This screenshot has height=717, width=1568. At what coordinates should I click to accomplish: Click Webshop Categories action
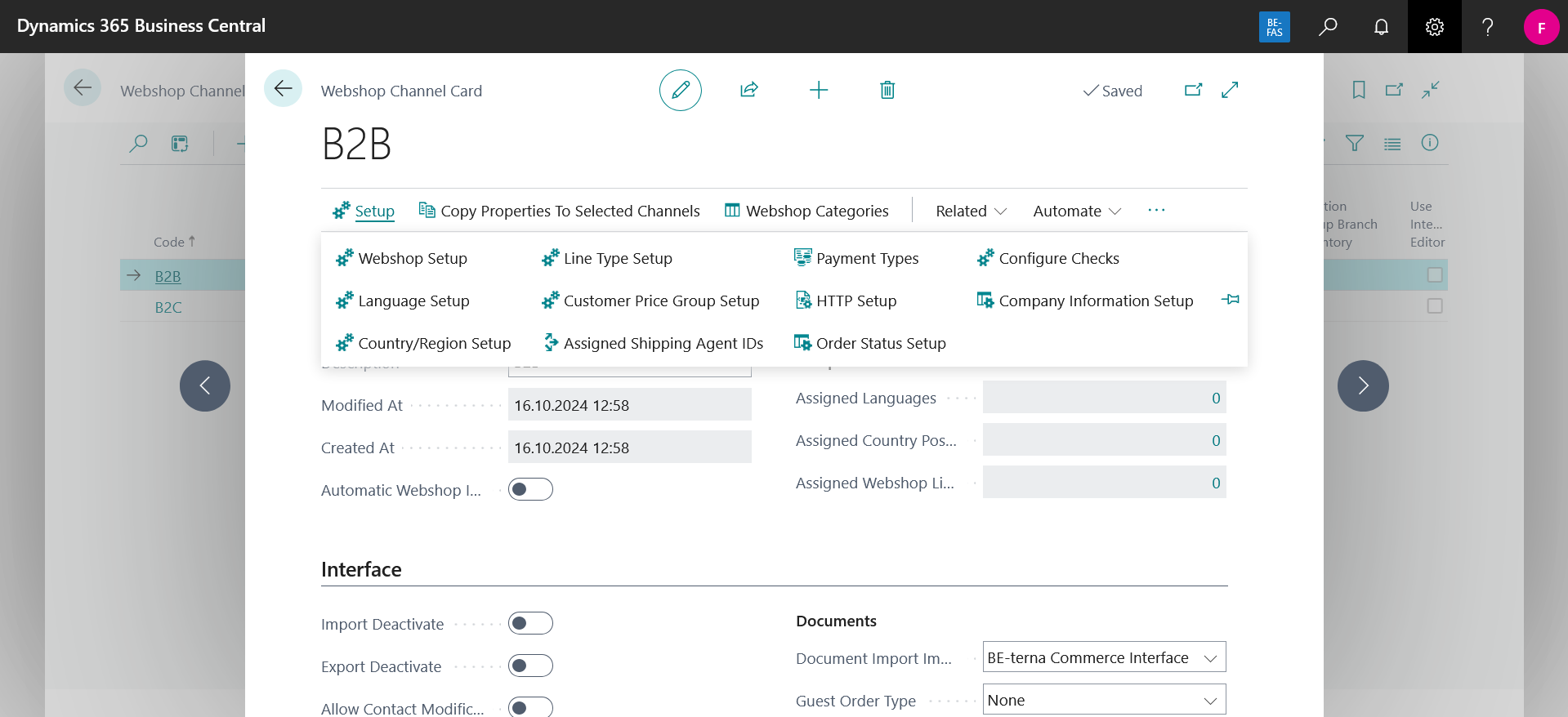[806, 211]
